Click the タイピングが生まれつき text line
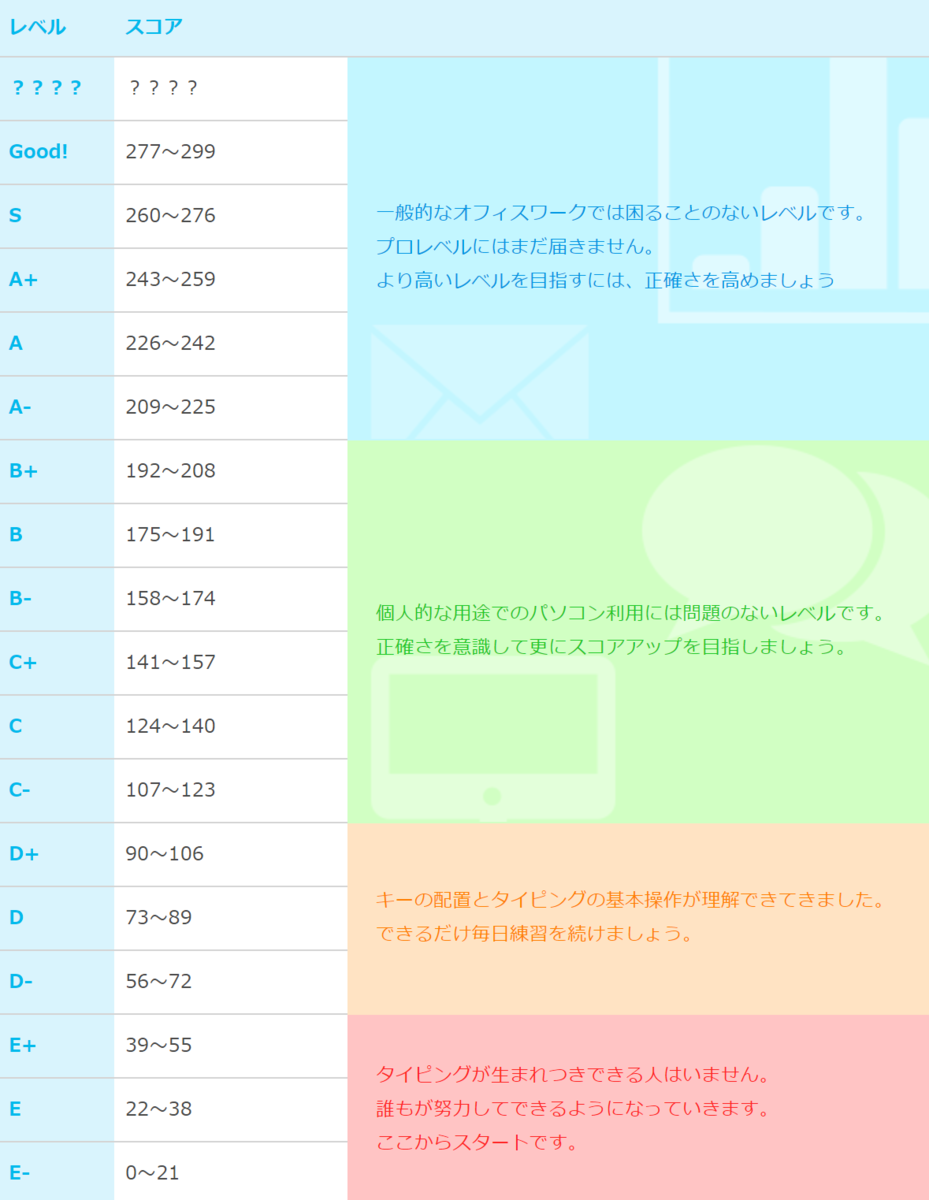Viewport: 929px width, 1200px height. pyautogui.click(x=573, y=1076)
